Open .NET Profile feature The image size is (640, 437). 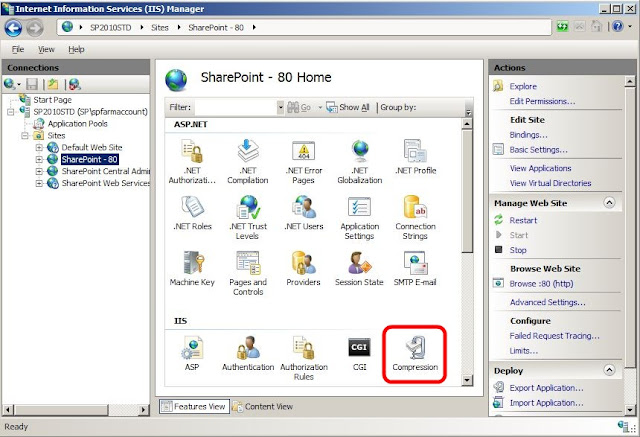point(416,157)
